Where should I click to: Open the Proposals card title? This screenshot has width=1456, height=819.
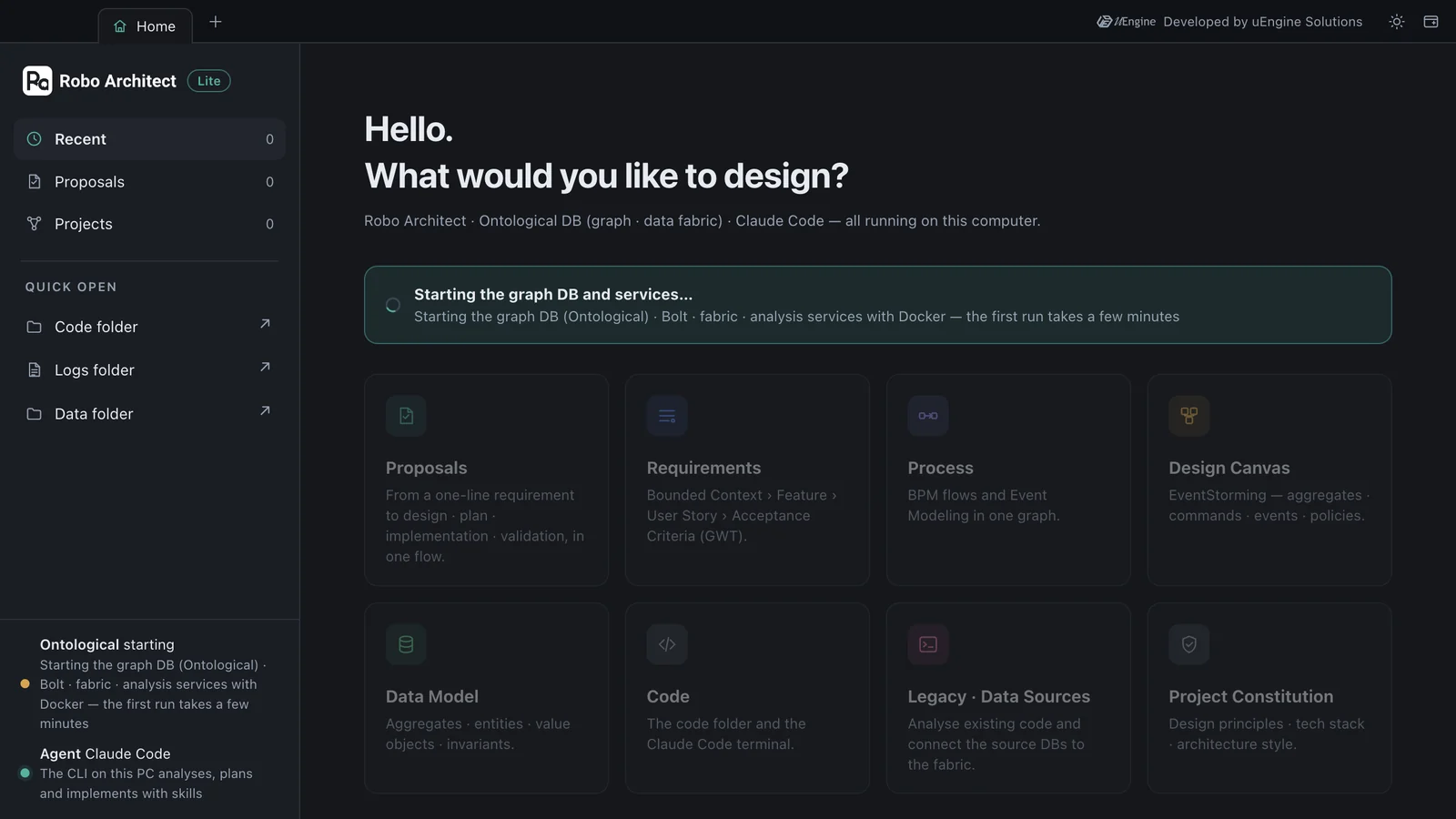click(x=426, y=468)
